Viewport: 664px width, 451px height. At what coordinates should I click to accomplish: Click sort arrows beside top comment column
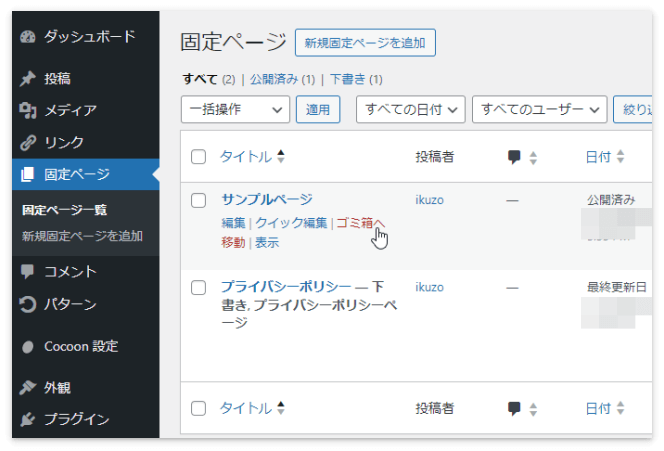[533, 158]
